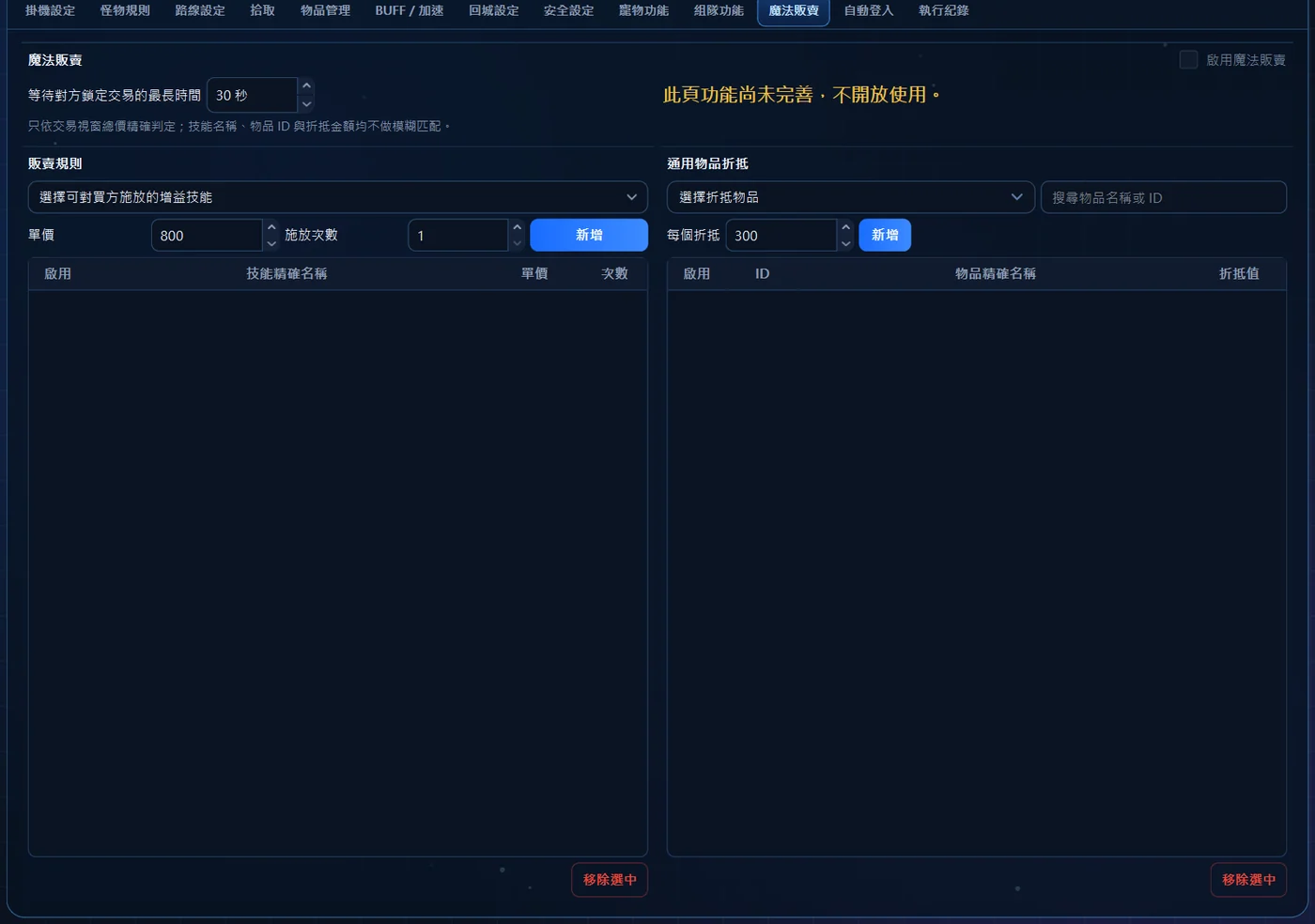The image size is (1315, 924).
Task: Click the 技能精確名稱 column header
Action: click(286, 274)
